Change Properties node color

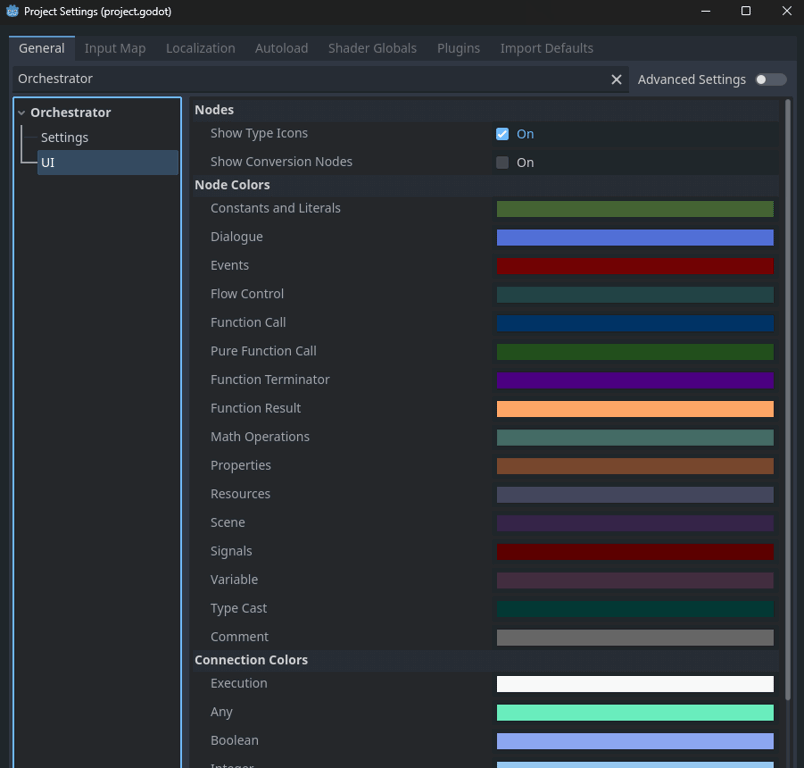coord(635,466)
